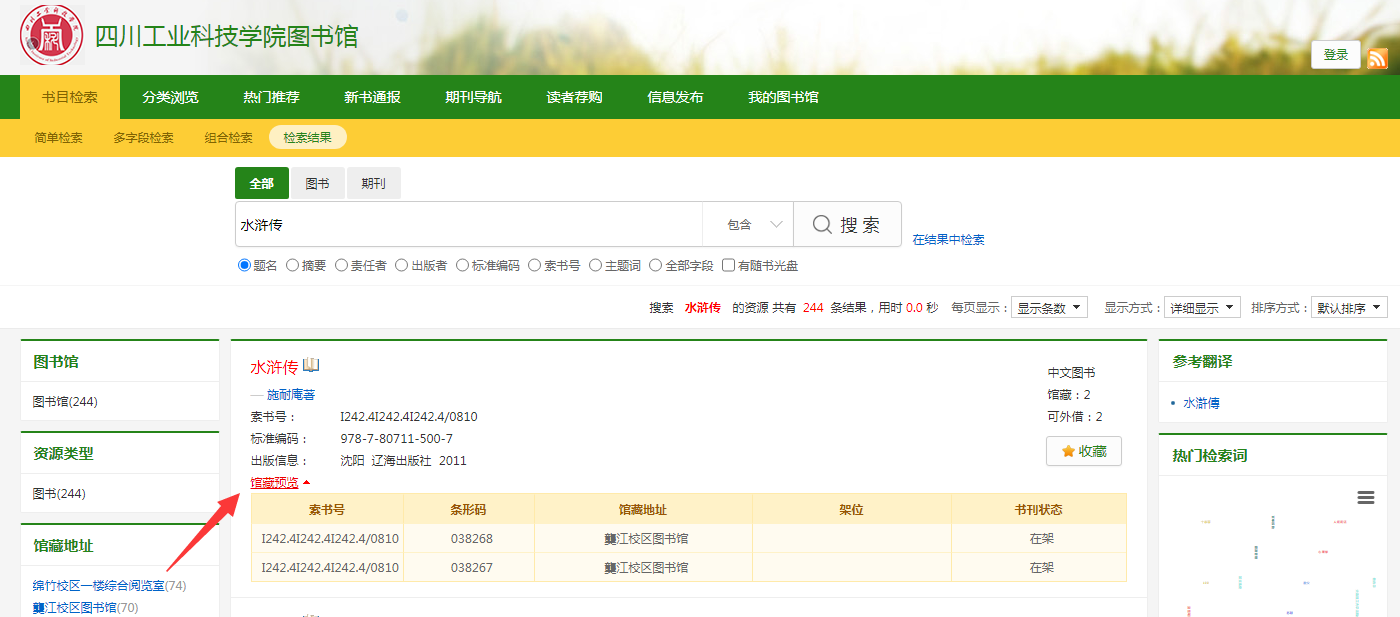This screenshot has height=617, width=1400.
Task: Select the 题名 radio button
Action: 244,266
